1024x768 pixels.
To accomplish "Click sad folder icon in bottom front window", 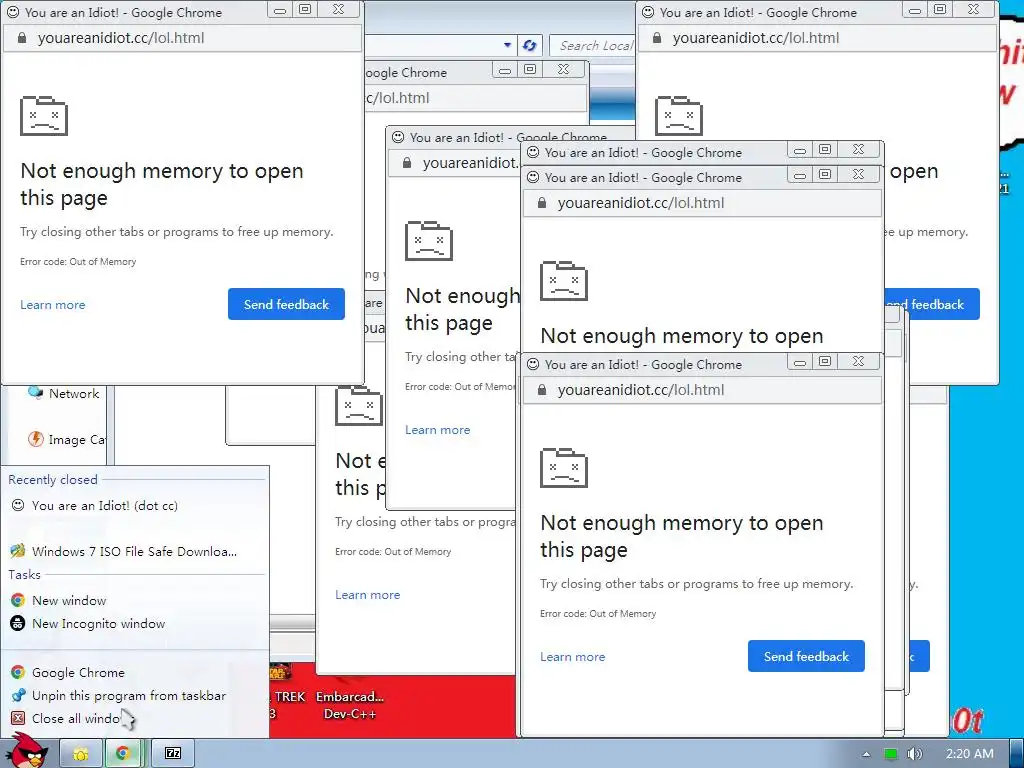I will (564, 468).
